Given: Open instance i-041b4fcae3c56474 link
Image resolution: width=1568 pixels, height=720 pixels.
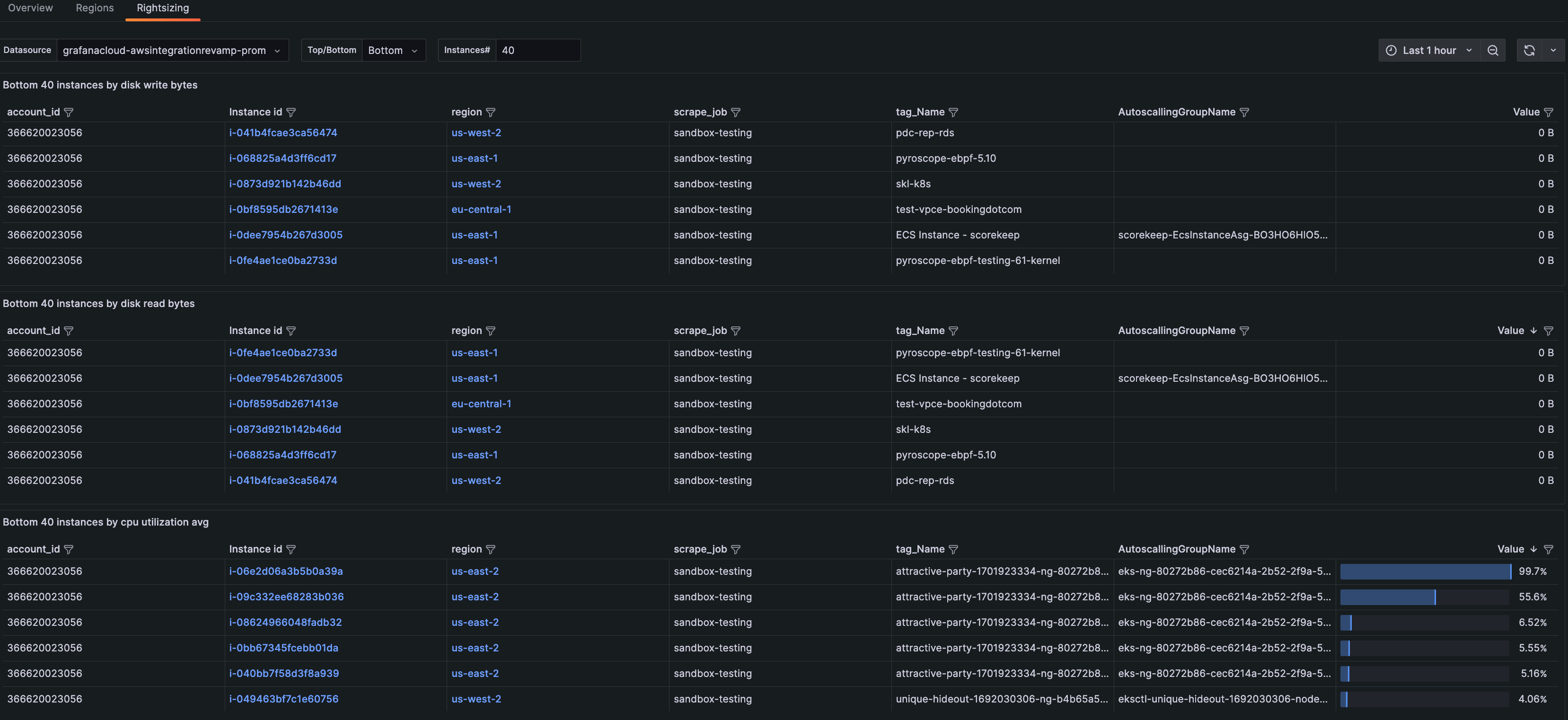Looking at the screenshot, I should (284, 132).
